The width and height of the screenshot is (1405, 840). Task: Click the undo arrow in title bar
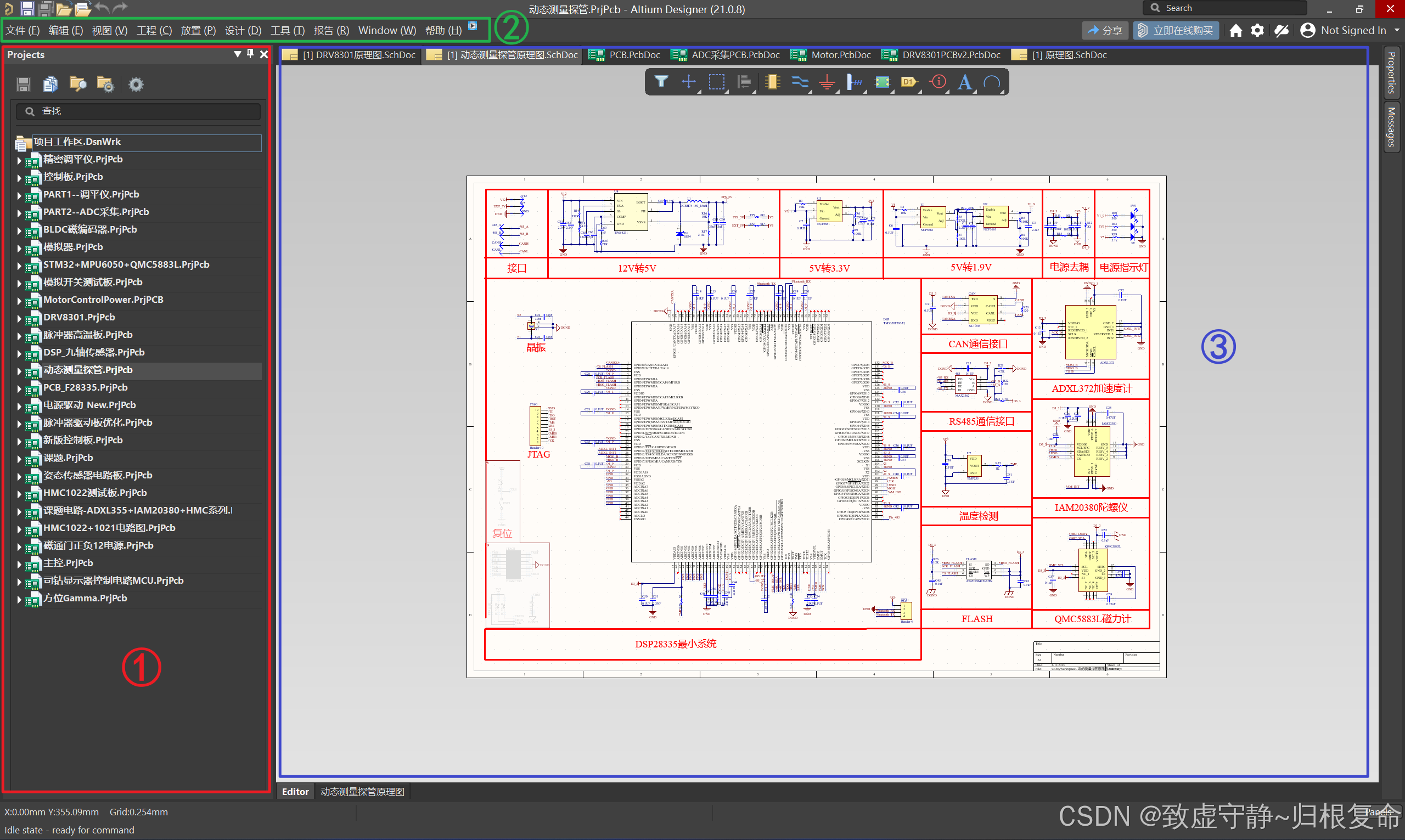(x=102, y=8)
